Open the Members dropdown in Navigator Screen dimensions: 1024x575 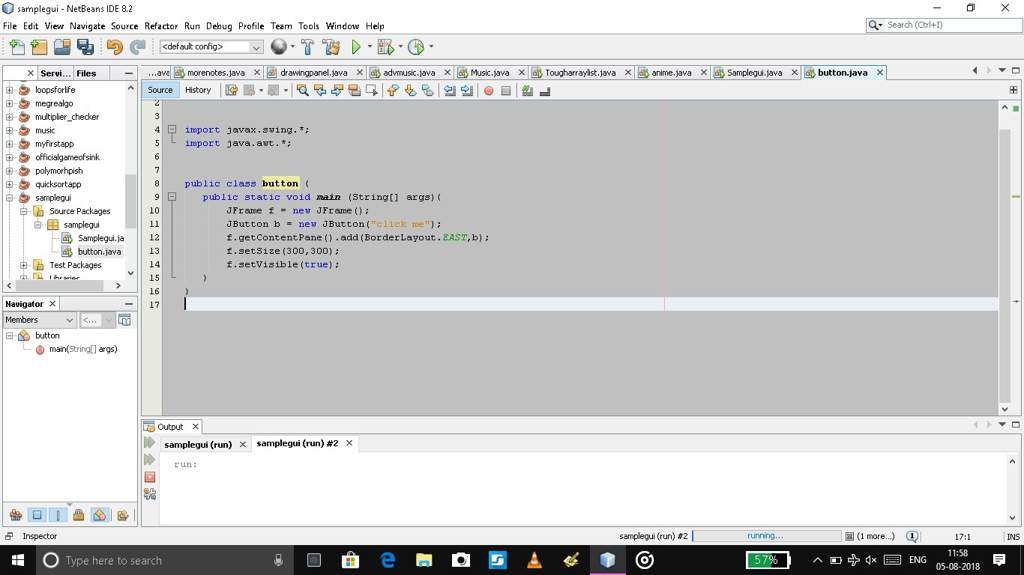[x=40, y=320]
